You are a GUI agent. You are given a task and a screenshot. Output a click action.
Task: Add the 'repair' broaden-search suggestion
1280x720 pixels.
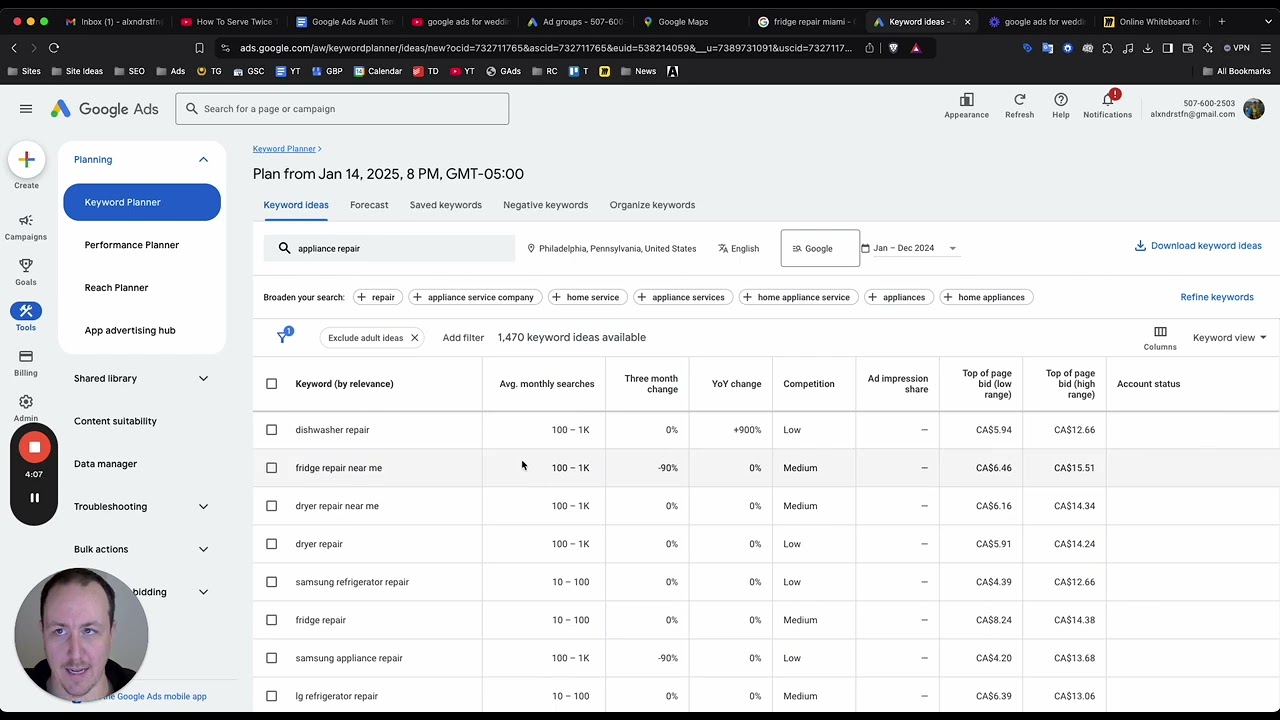pyautogui.click(x=376, y=297)
